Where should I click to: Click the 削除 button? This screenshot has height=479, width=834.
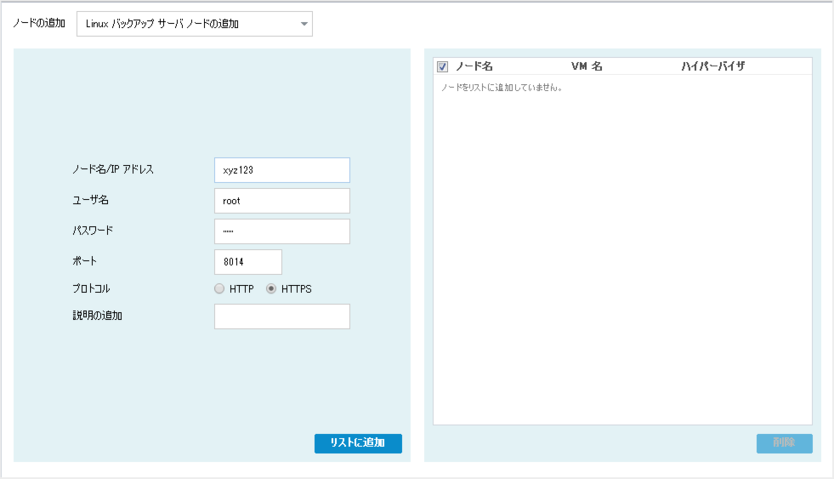click(x=785, y=443)
